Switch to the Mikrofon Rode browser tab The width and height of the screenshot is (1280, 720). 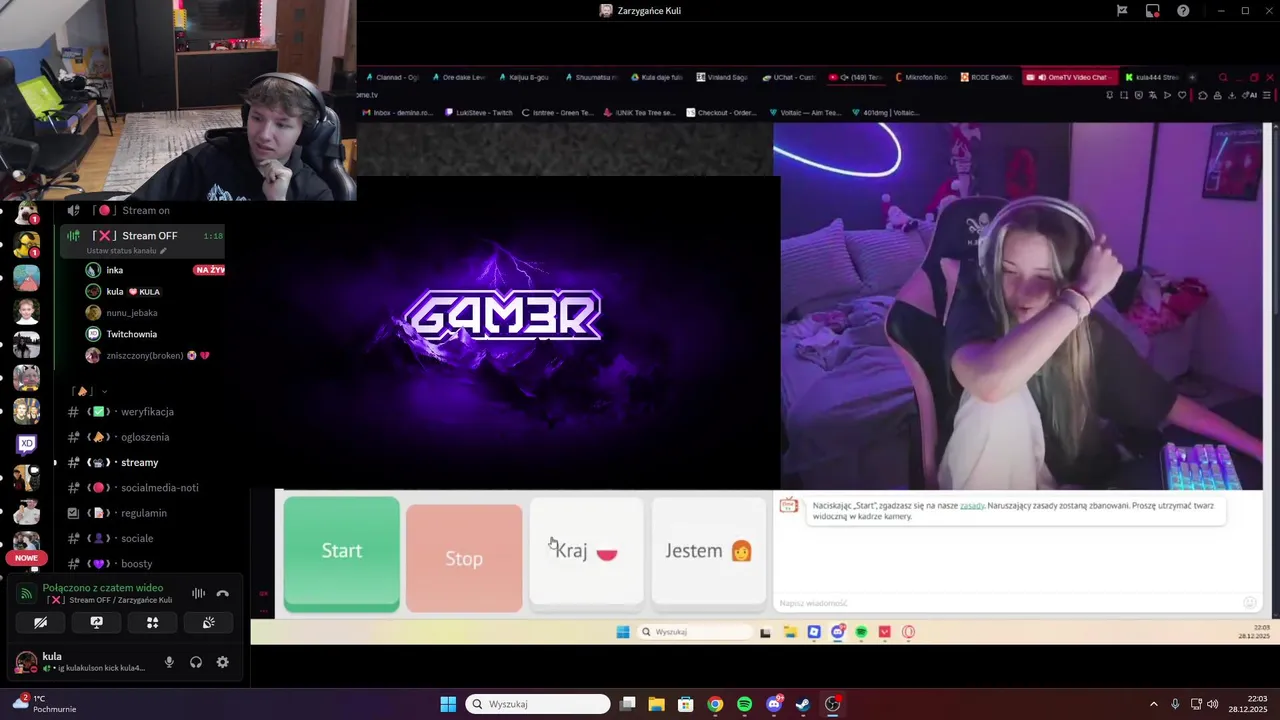[x=921, y=77]
